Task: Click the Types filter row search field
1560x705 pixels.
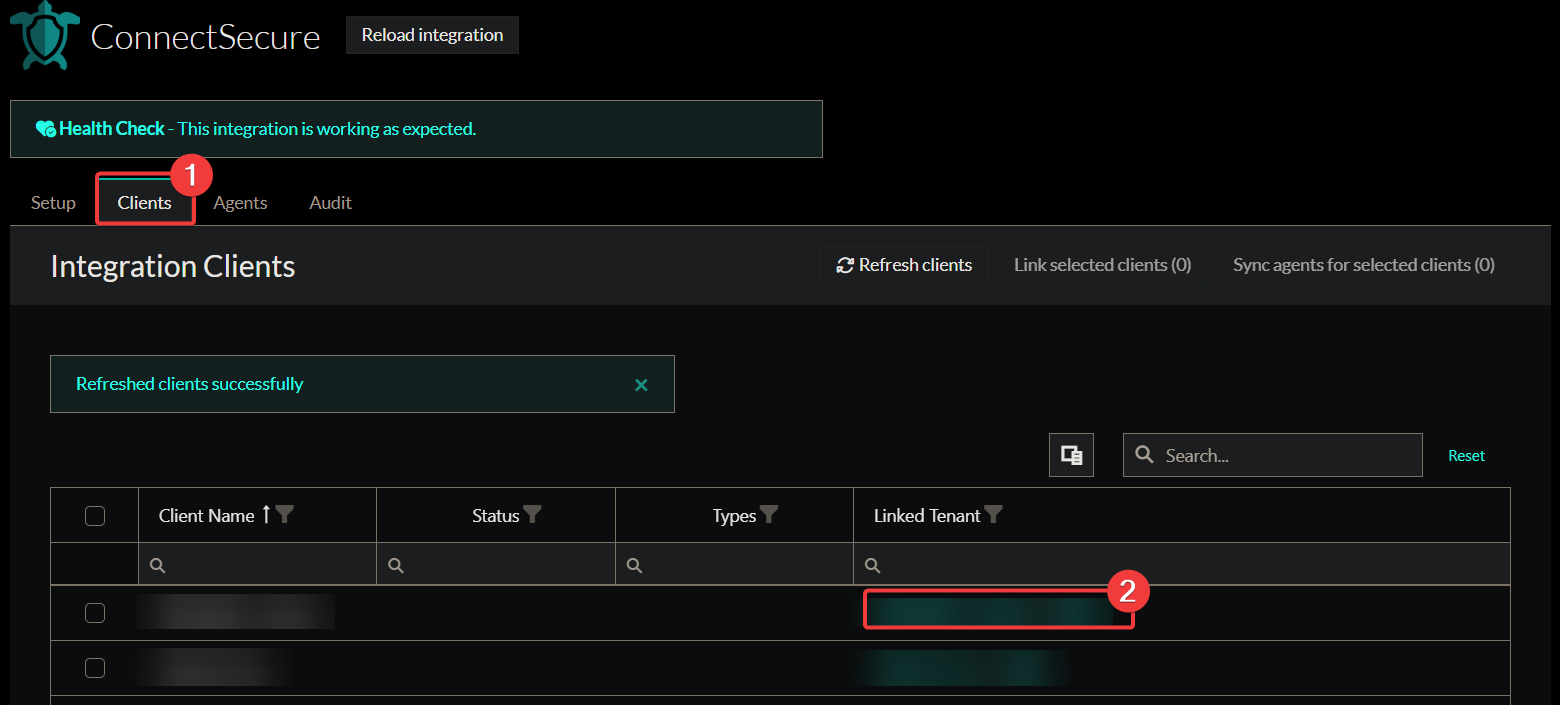Action: pos(743,565)
